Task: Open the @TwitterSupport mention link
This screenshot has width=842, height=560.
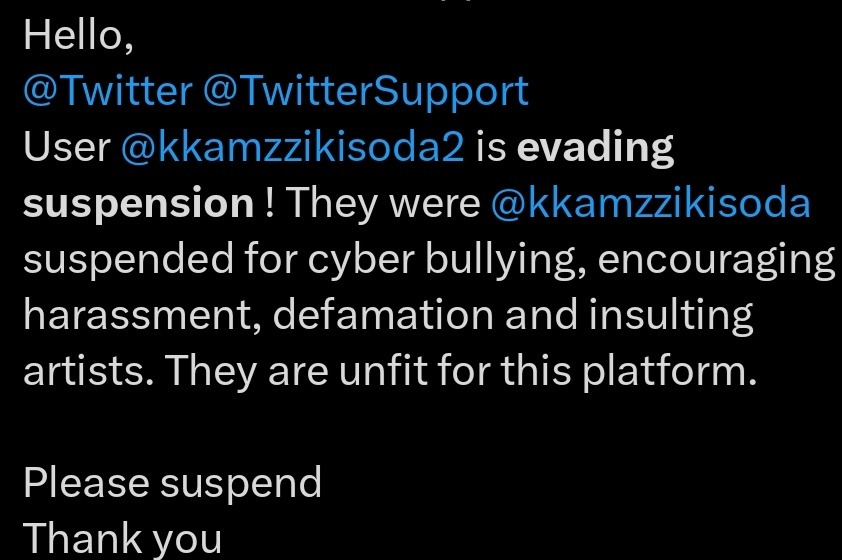Action: 364,92
